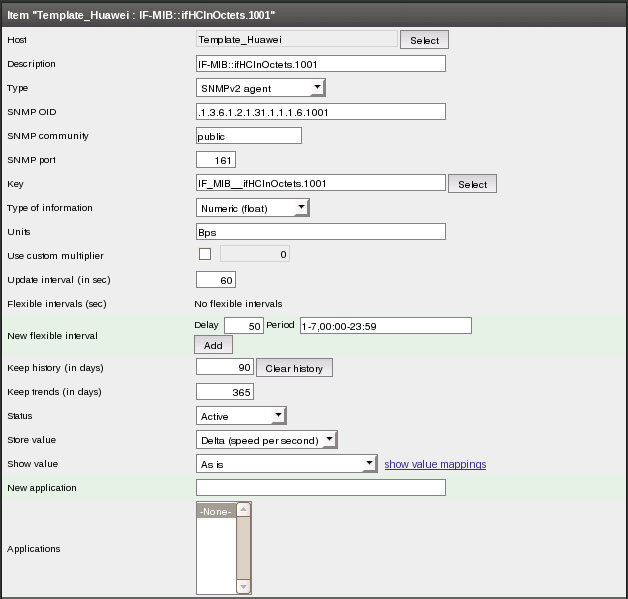Screen dimensions: 628x599
Task: Focus the Units input field
Action: click(320, 232)
